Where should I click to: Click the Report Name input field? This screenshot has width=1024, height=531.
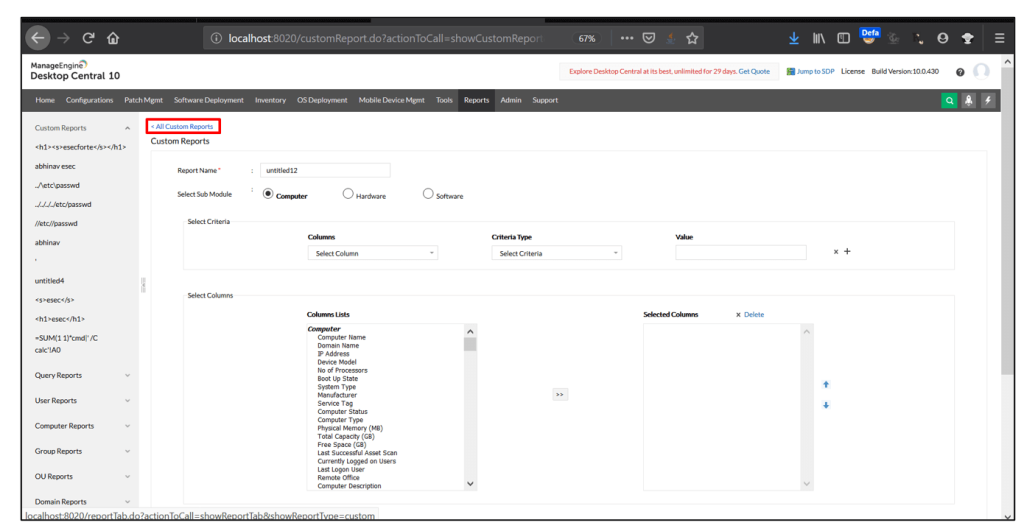pos(325,170)
